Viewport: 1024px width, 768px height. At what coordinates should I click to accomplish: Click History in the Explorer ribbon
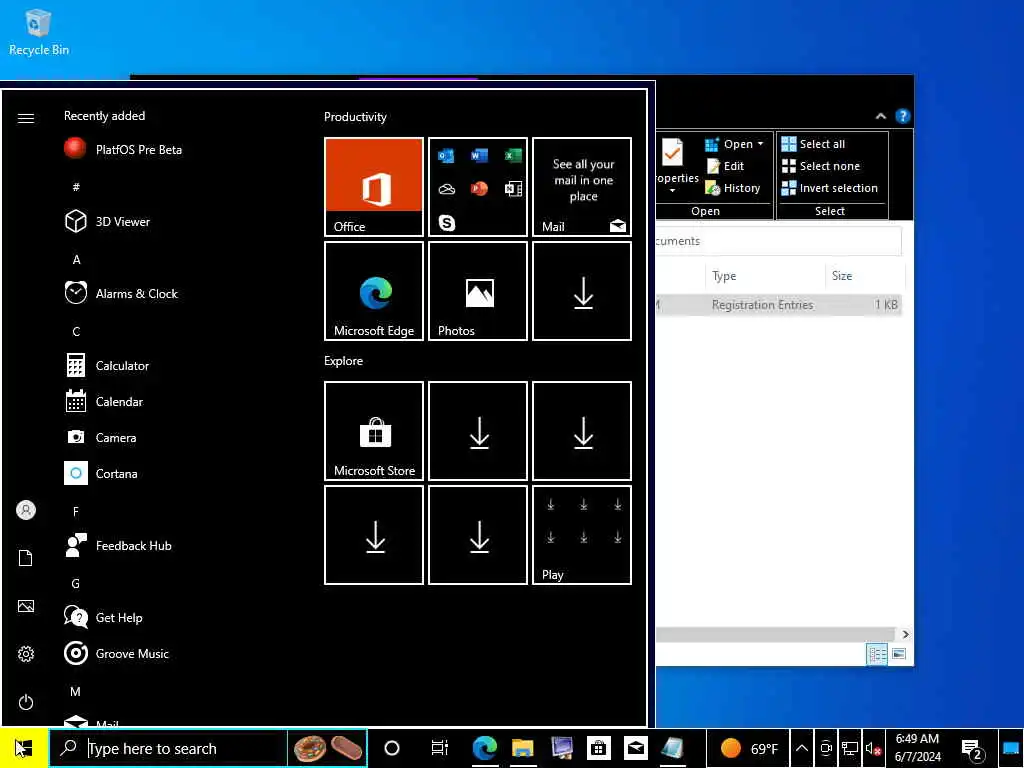(x=733, y=188)
